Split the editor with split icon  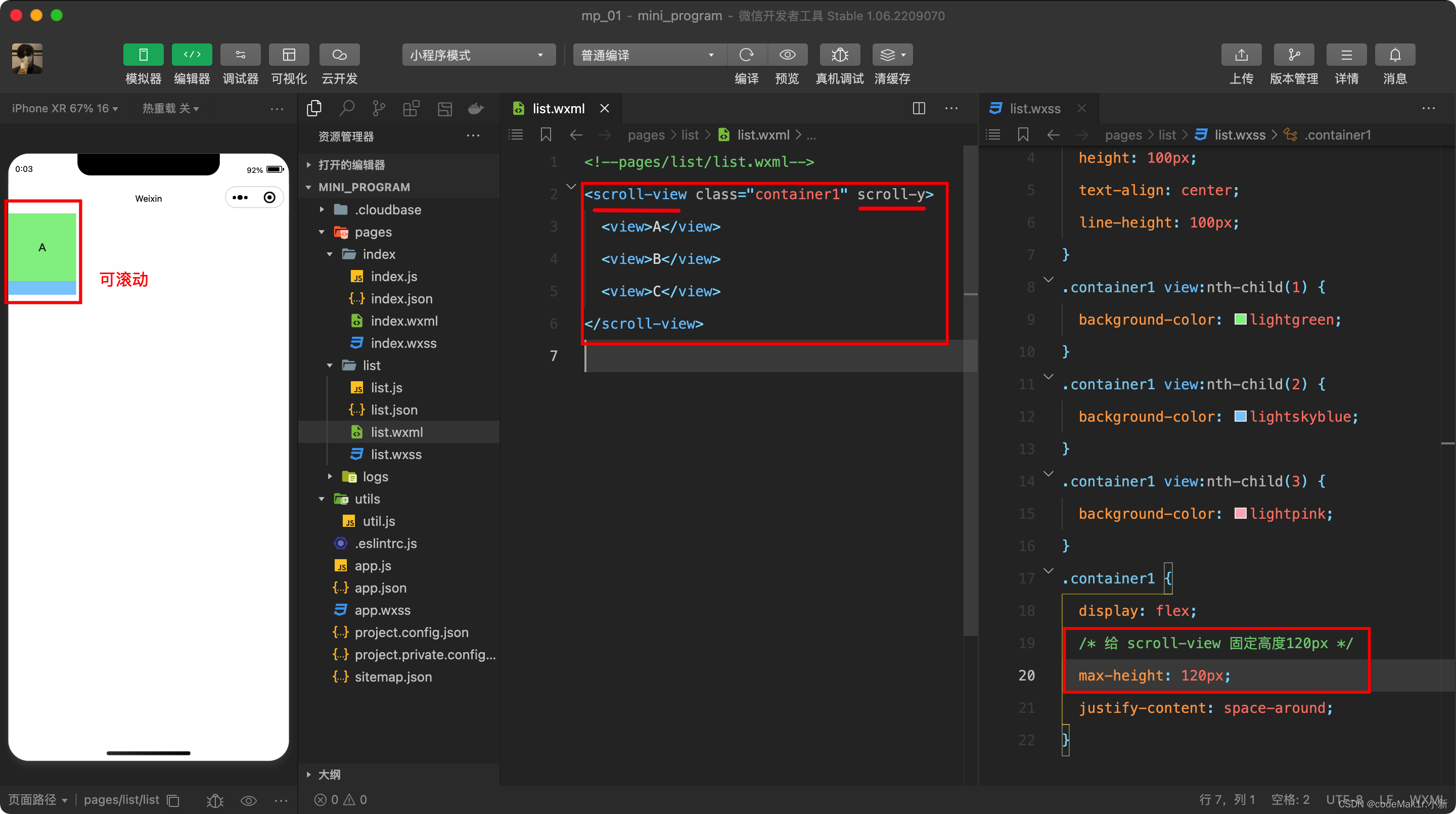pos(919,108)
